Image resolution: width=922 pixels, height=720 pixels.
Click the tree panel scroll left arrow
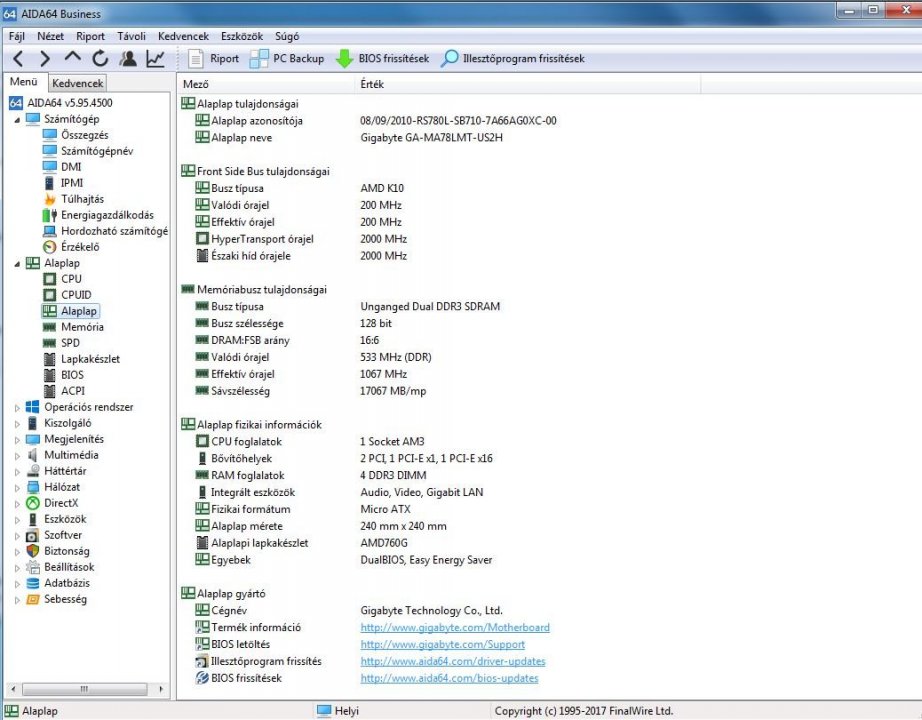click(x=13, y=689)
